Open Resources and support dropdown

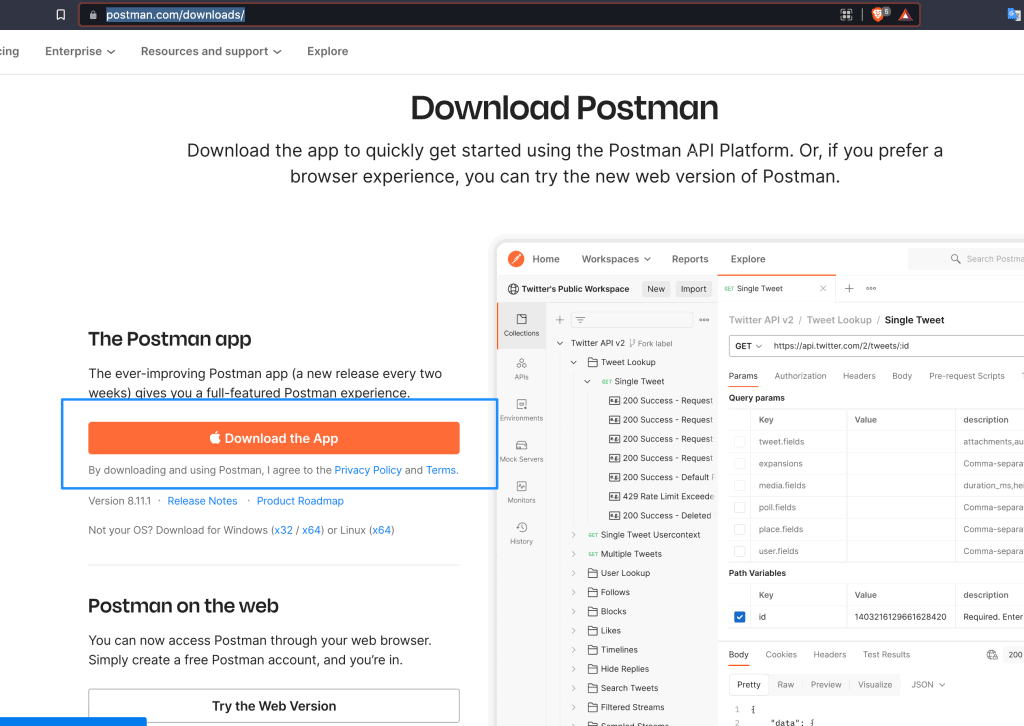click(x=211, y=51)
